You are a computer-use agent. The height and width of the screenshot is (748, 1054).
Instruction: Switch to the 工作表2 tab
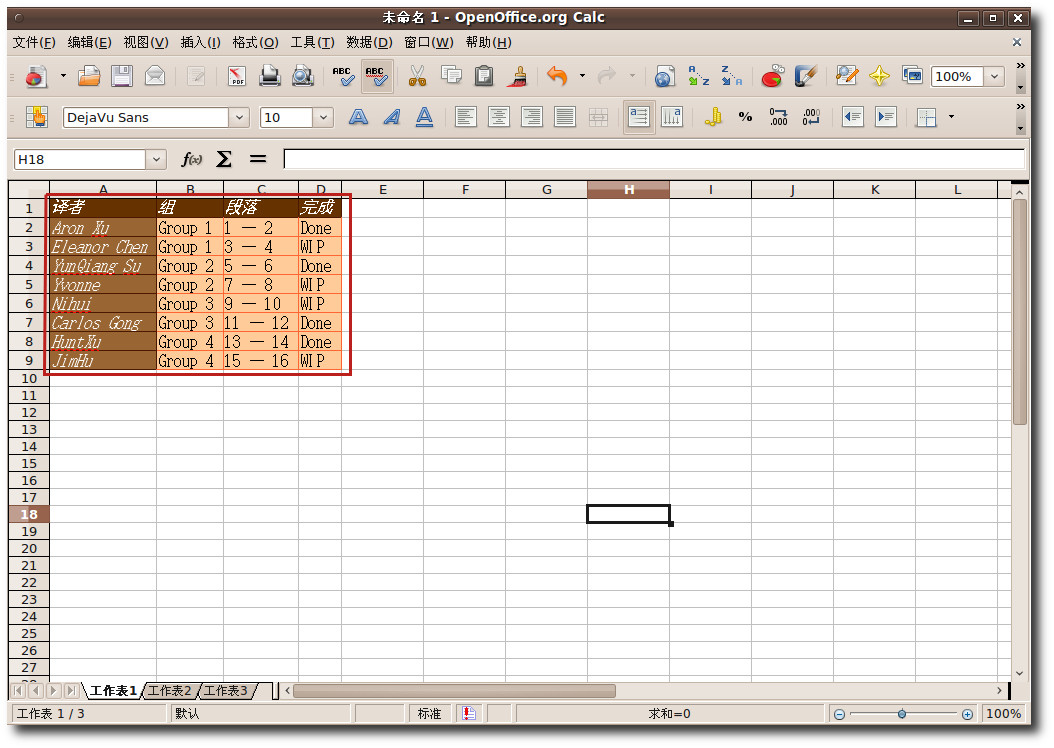coord(170,691)
